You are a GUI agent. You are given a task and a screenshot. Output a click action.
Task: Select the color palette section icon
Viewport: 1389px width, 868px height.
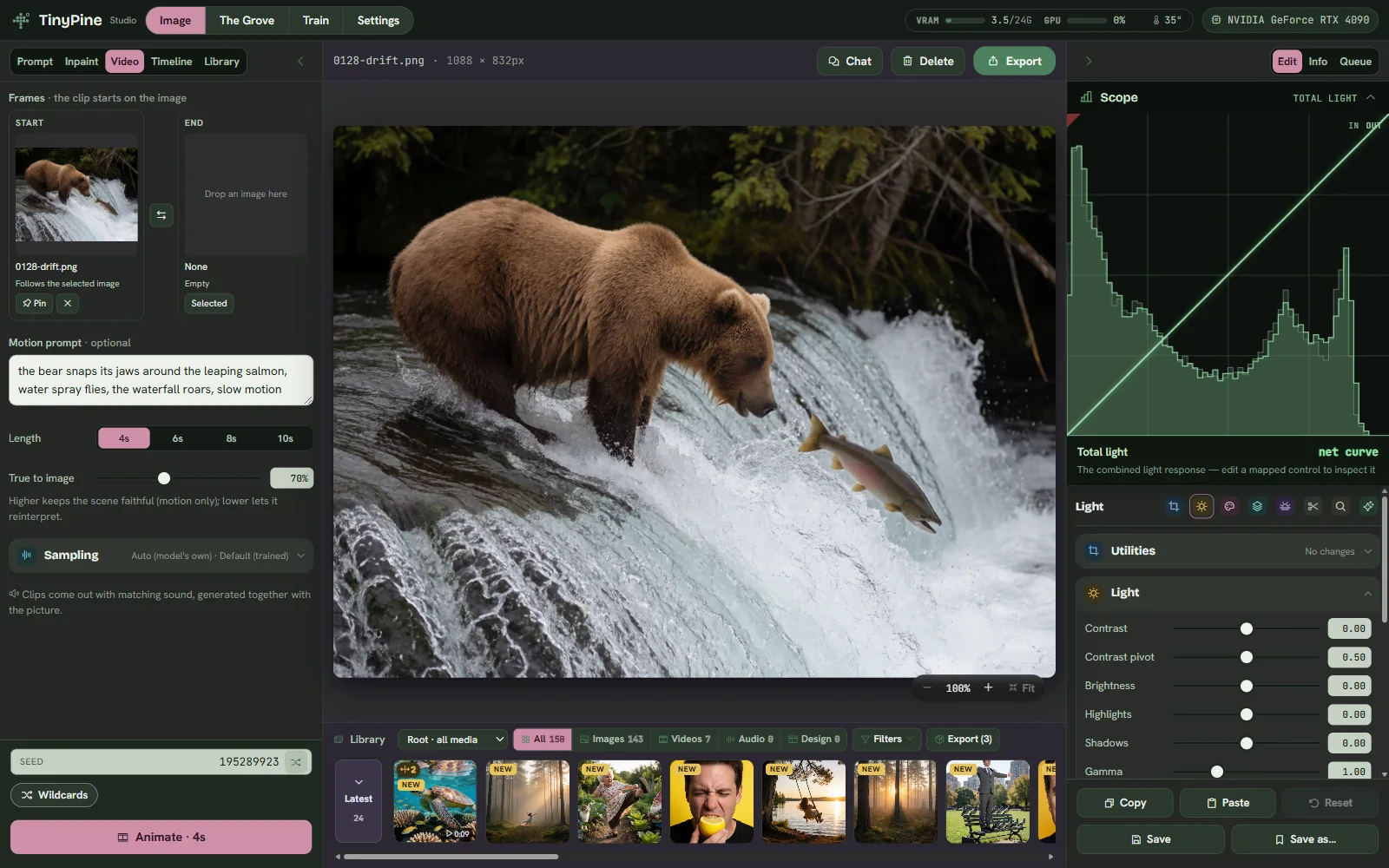1229,506
